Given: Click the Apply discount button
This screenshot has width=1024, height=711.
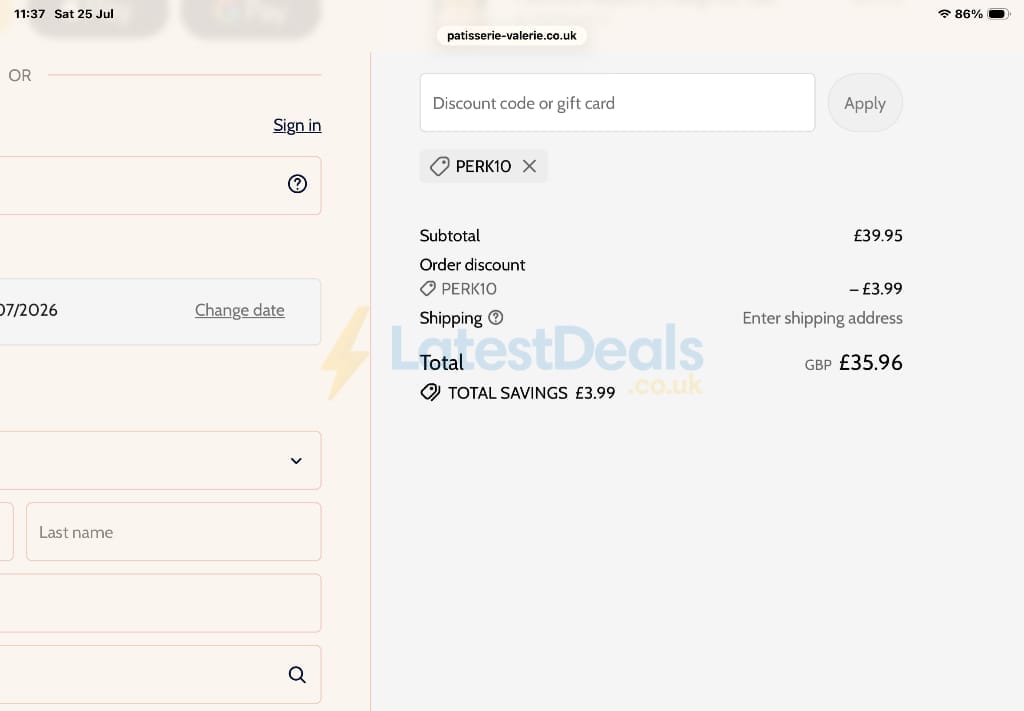Looking at the screenshot, I should [x=865, y=103].
